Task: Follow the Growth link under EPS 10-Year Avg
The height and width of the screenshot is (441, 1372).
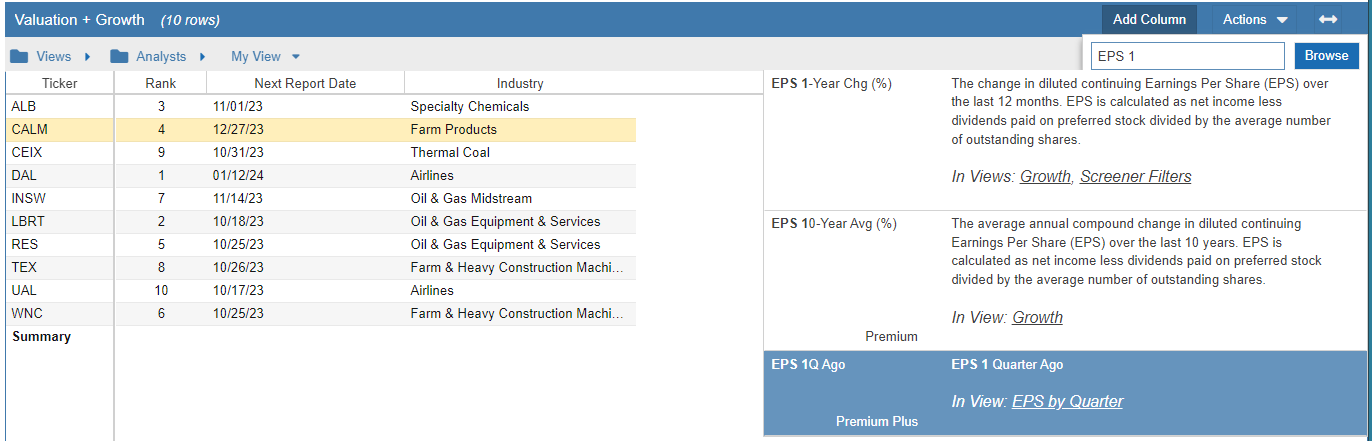Action: click(x=1037, y=317)
